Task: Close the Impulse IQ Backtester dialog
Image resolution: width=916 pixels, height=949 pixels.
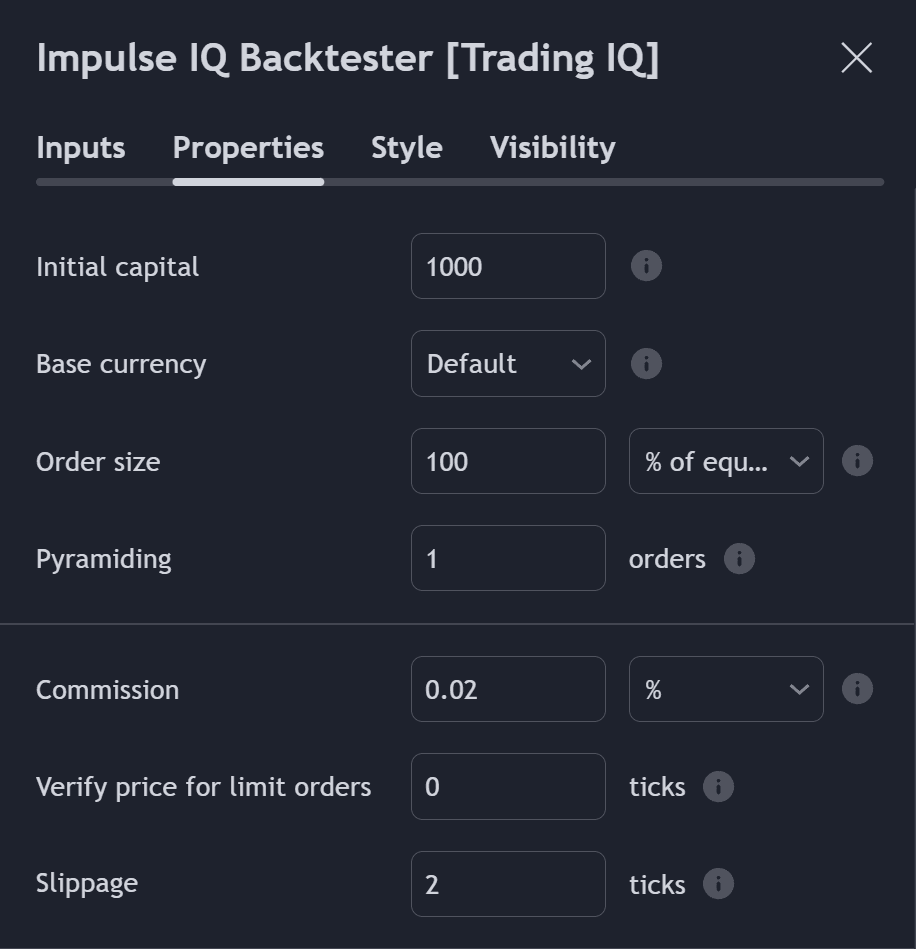Action: pyautogui.click(x=856, y=58)
